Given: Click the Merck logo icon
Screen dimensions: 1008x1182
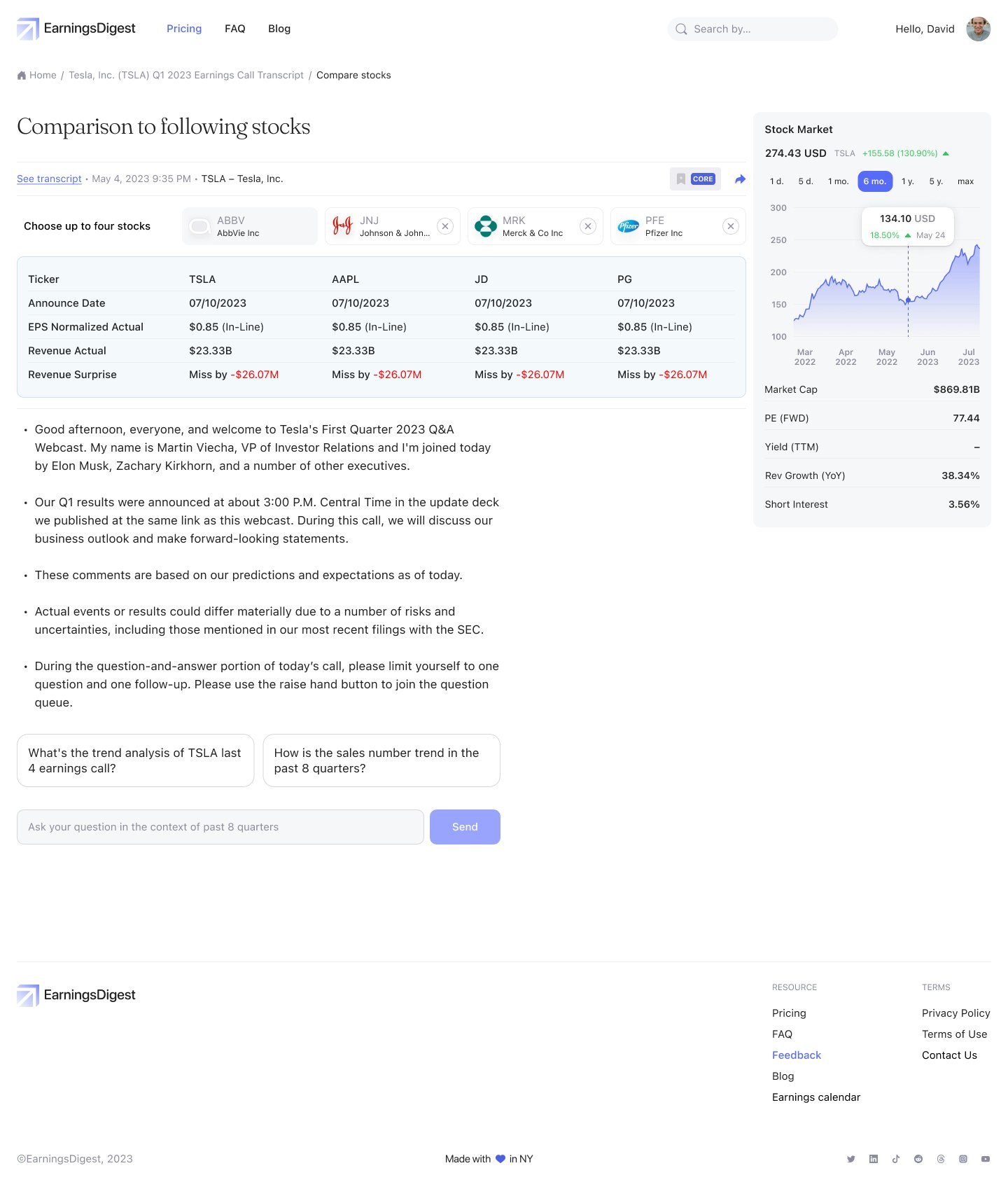Looking at the screenshot, I should [485, 226].
